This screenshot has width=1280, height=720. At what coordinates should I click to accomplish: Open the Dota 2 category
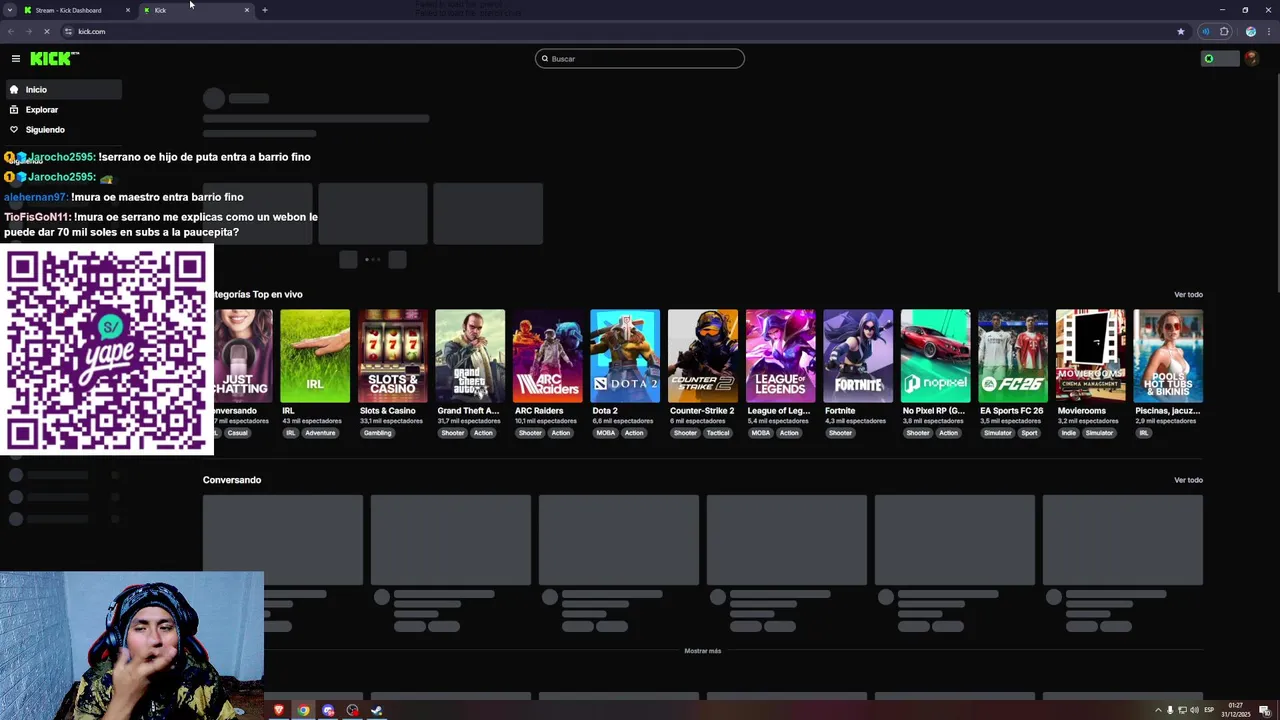click(x=625, y=356)
